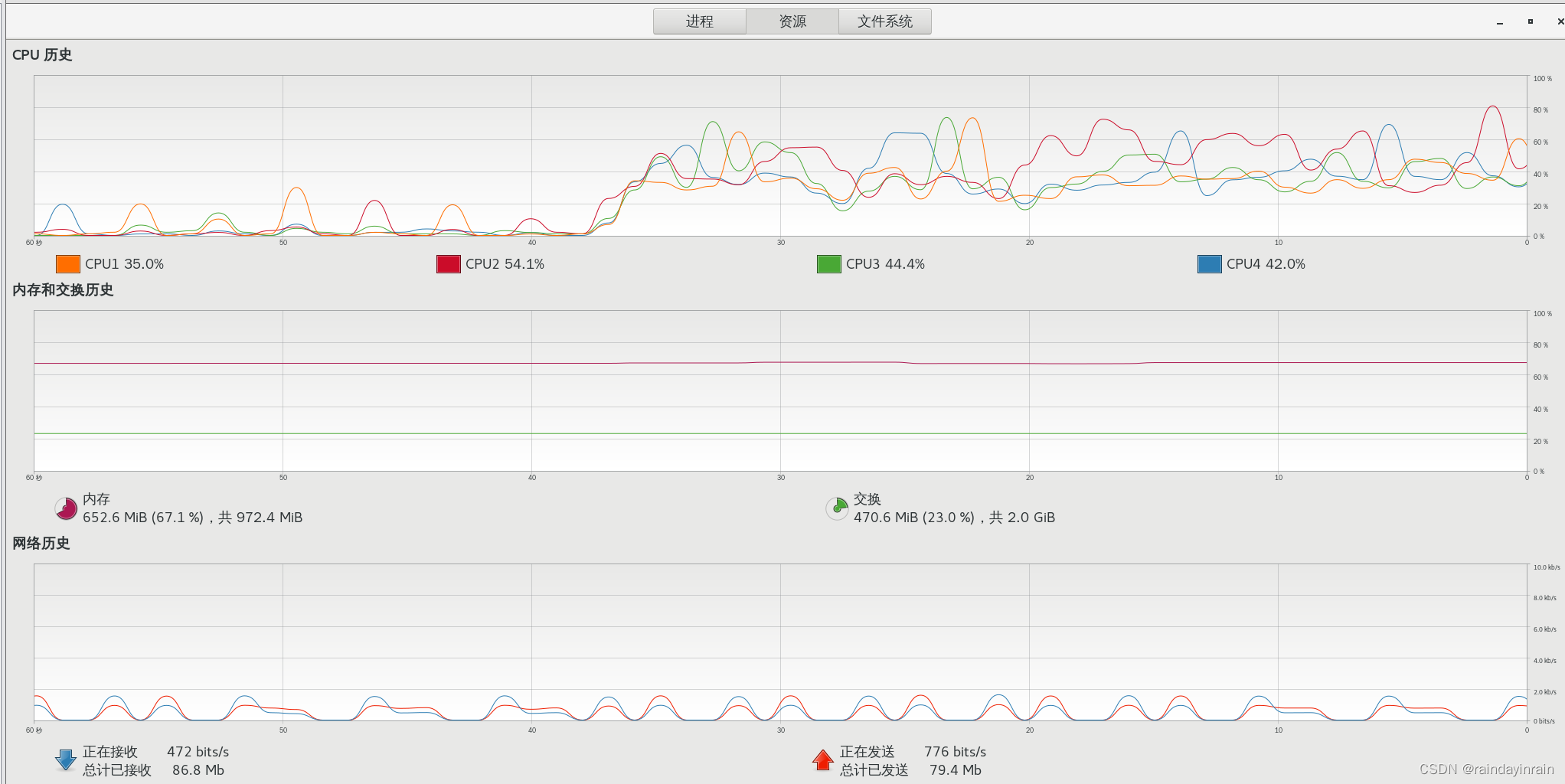Click the 470.6 MiB swap usage text
Image resolution: width=1565 pixels, height=784 pixels.
954,518
